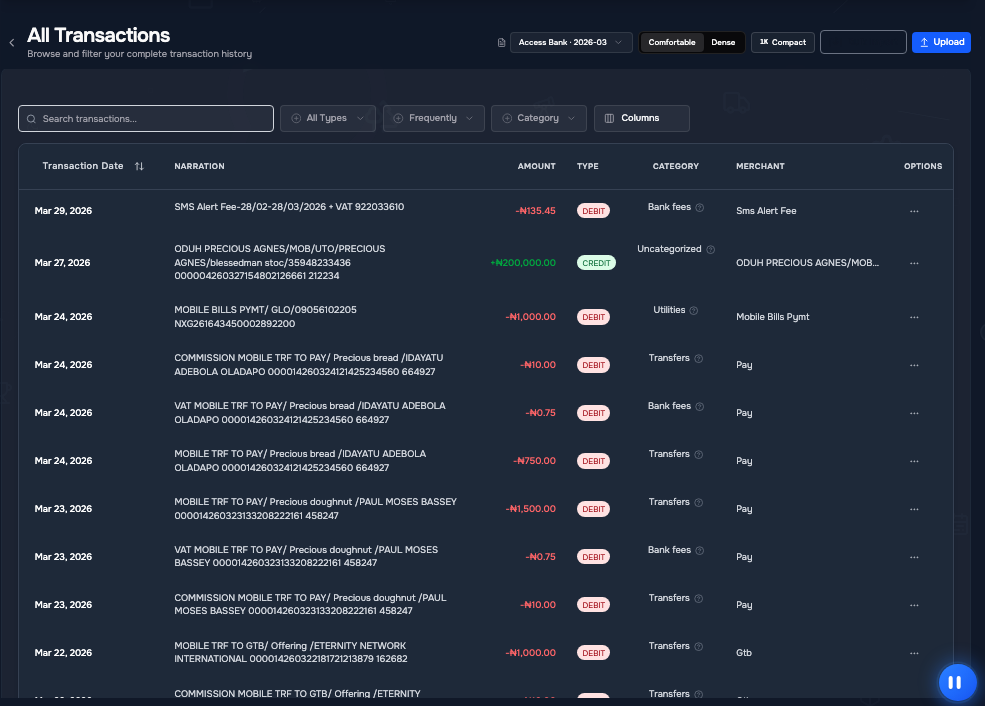
Task: Expand the All Types filter
Action: [x=327, y=118]
